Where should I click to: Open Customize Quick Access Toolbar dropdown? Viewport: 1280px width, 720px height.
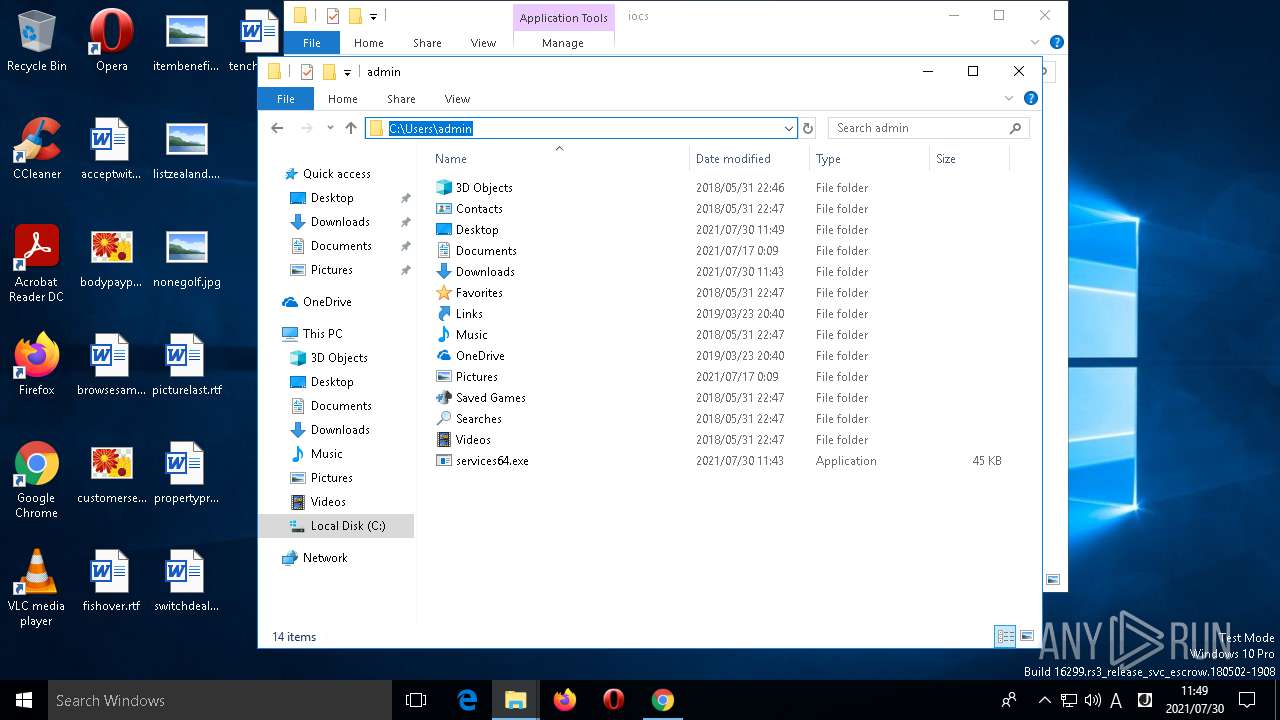tap(348, 72)
